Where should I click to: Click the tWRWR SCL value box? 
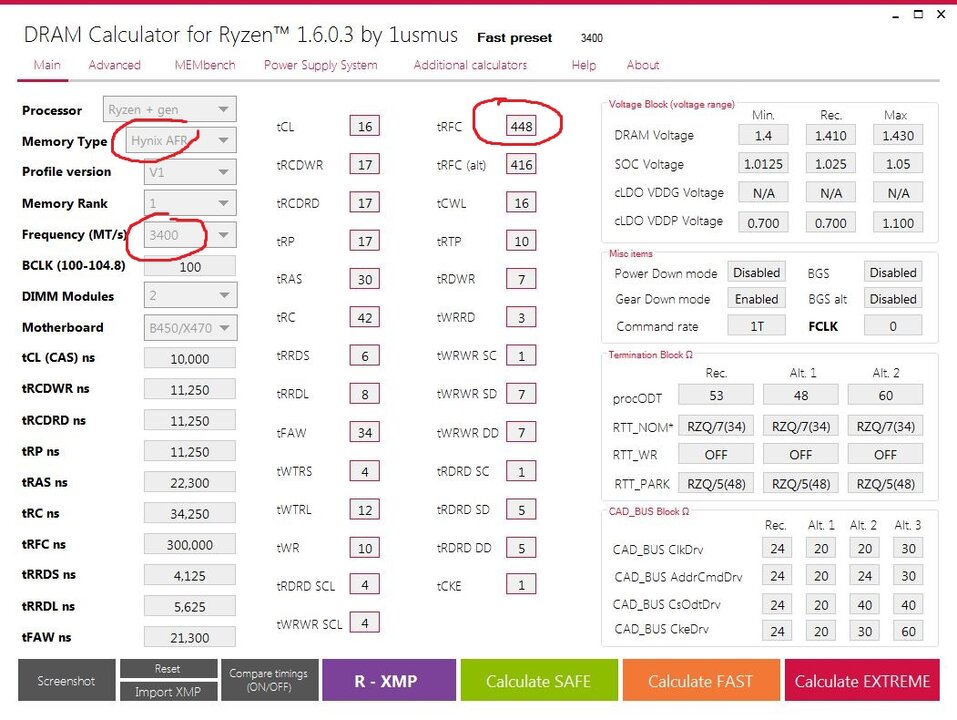click(x=365, y=623)
